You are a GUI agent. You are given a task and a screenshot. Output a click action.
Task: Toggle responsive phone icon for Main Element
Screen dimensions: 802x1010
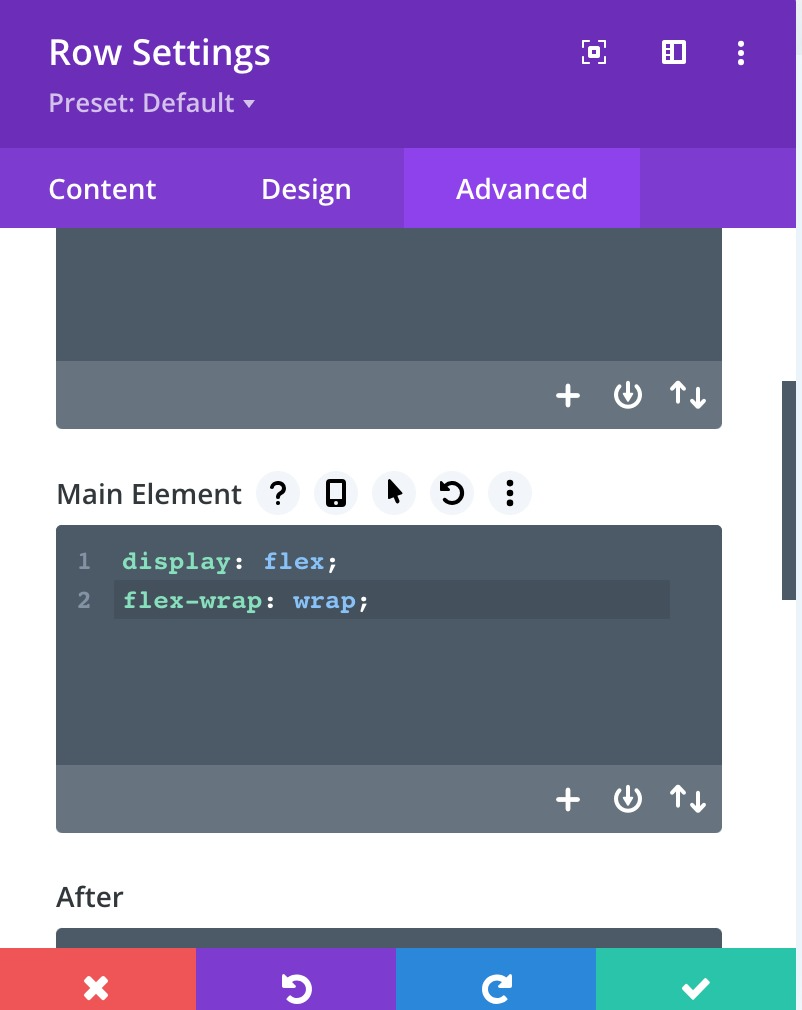(x=336, y=493)
